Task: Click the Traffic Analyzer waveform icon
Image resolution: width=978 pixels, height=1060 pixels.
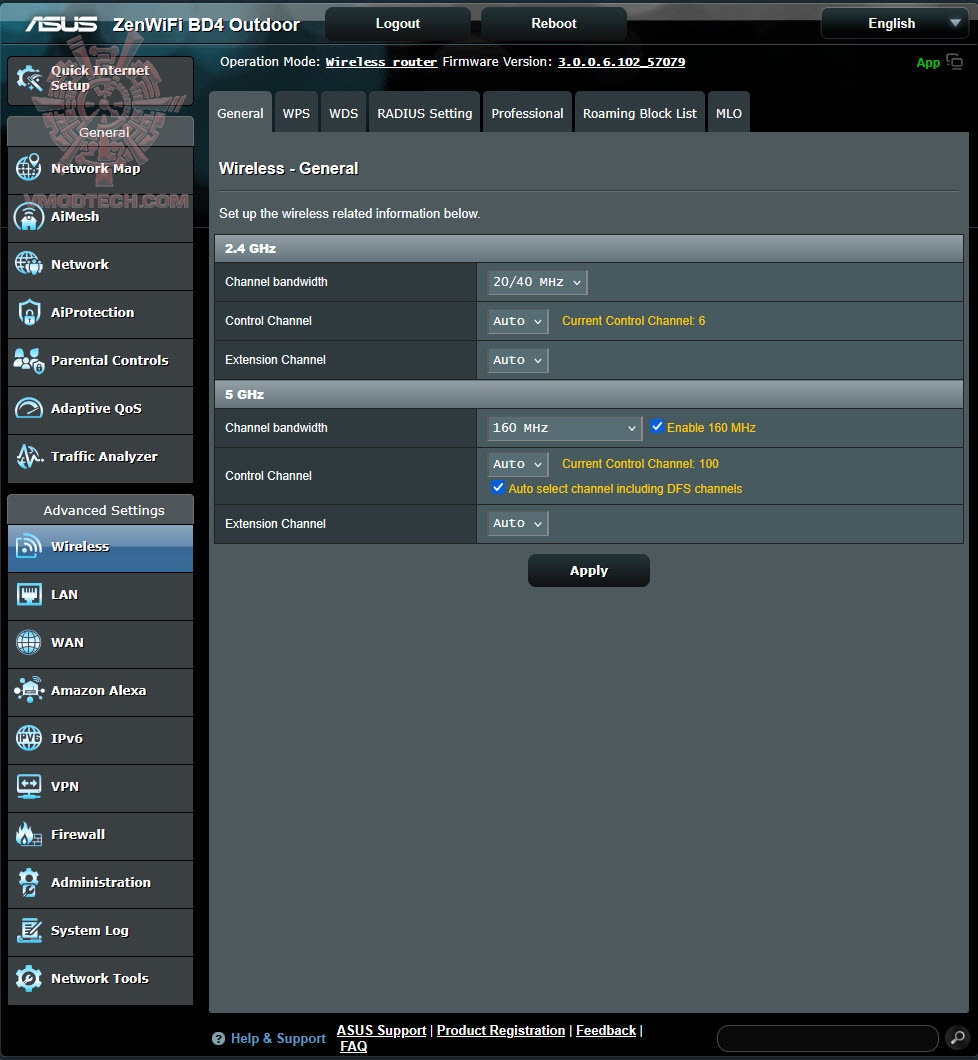Action: point(28,456)
